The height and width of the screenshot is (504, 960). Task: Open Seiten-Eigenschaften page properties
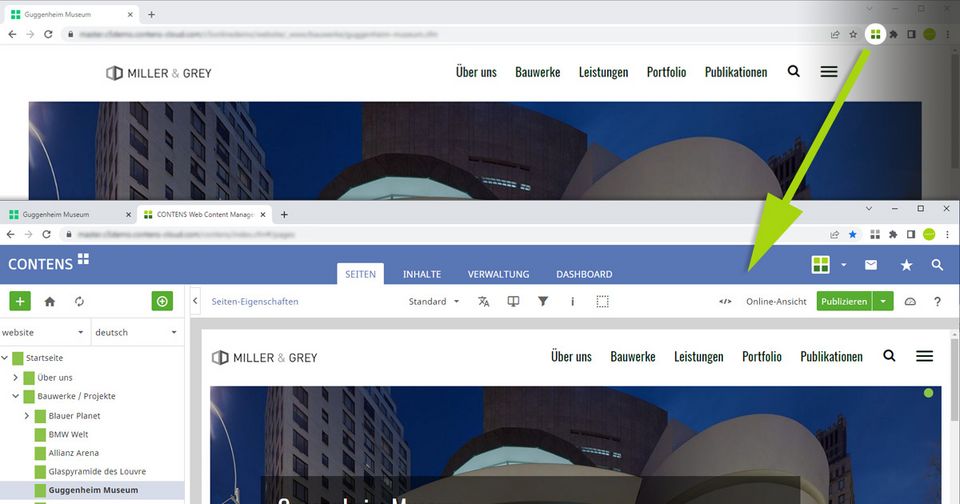point(255,301)
